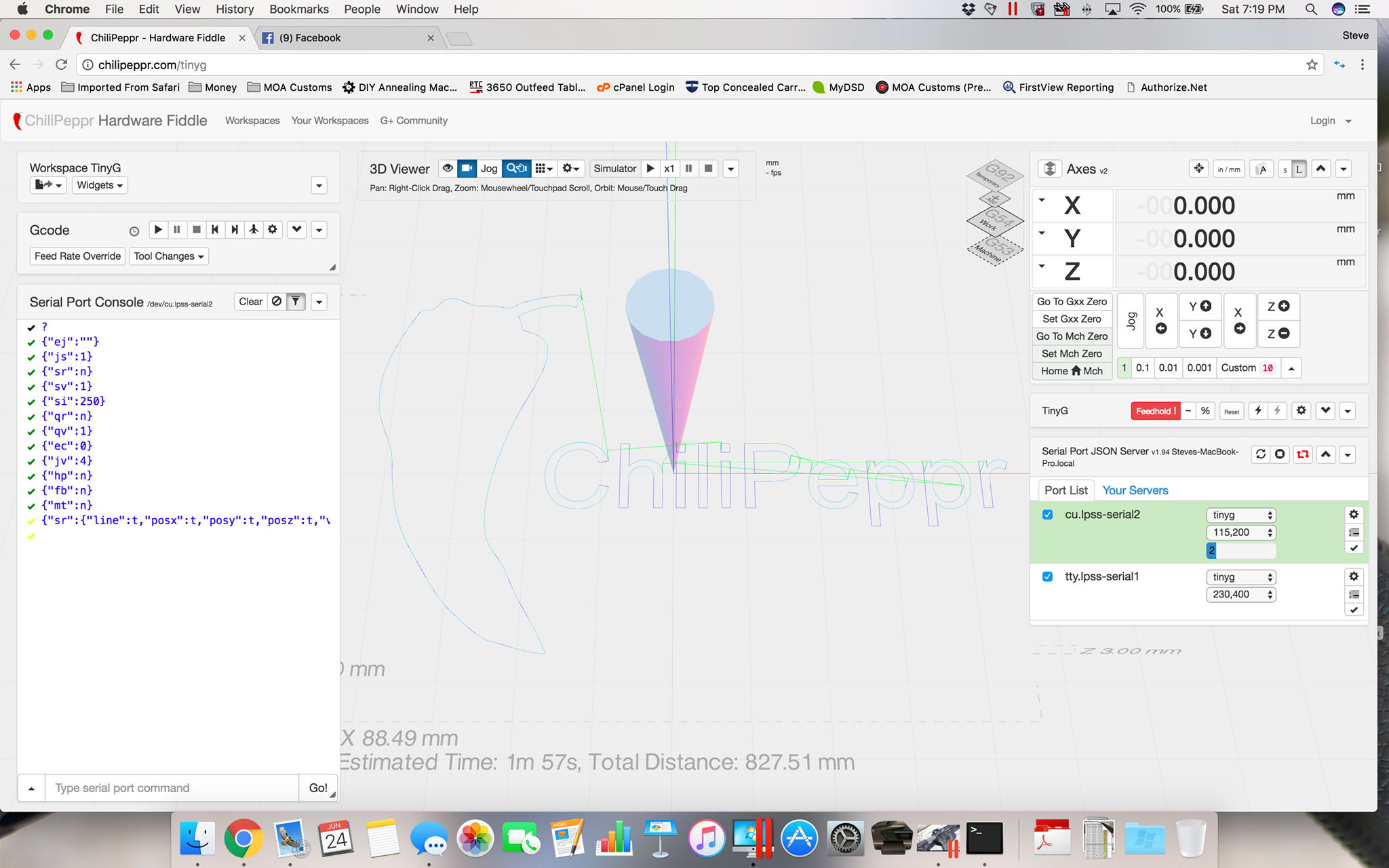Image resolution: width=1389 pixels, height=868 pixels.
Task: Expand the Tool Changes dropdown
Action: [169, 256]
